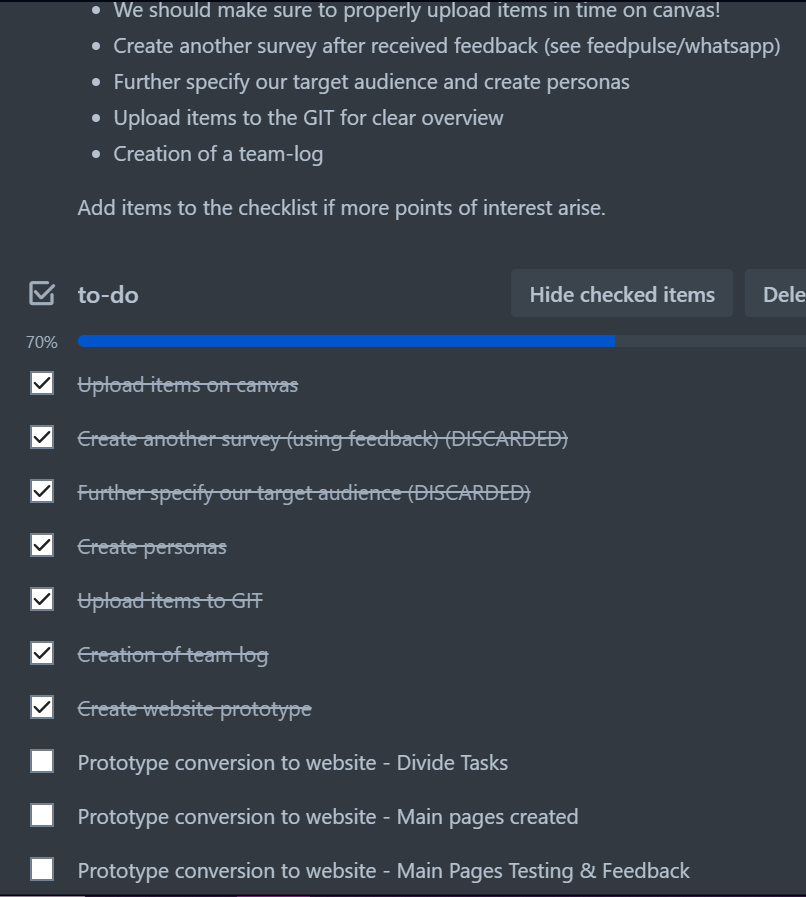Check the Divide Tasks to-do item
The width and height of the screenshot is (806, 897).
point(41,761)
